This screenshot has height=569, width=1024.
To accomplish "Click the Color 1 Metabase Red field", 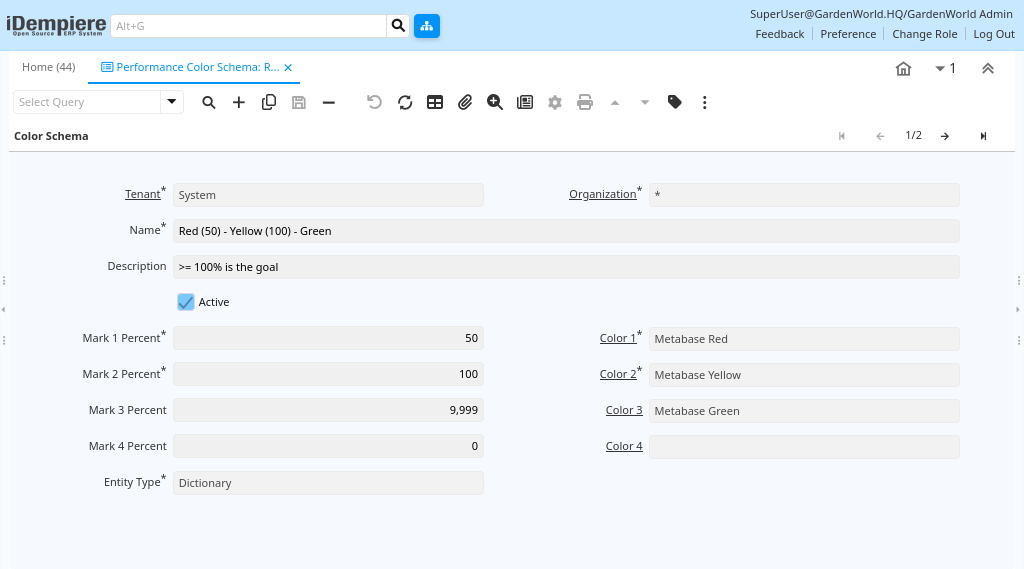I will (804, 338).
